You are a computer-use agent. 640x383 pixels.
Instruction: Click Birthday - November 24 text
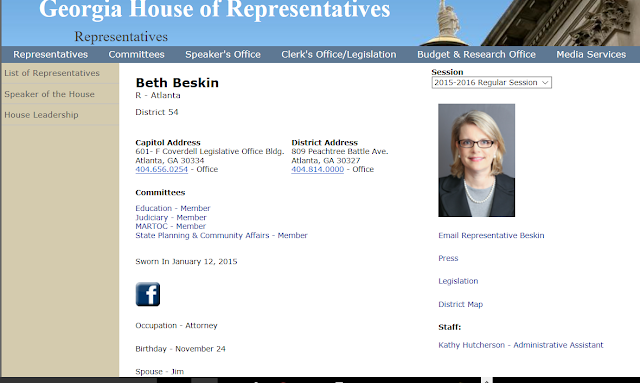180,349
